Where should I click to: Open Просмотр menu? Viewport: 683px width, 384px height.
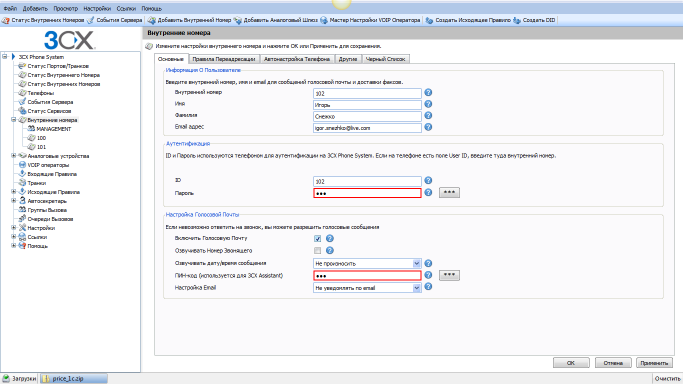click(65, 8)
